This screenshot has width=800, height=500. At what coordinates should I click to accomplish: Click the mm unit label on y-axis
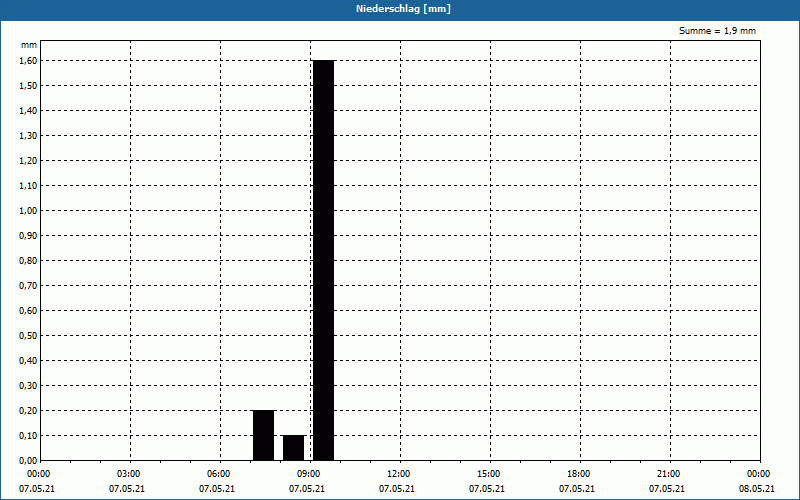point(29,45)
